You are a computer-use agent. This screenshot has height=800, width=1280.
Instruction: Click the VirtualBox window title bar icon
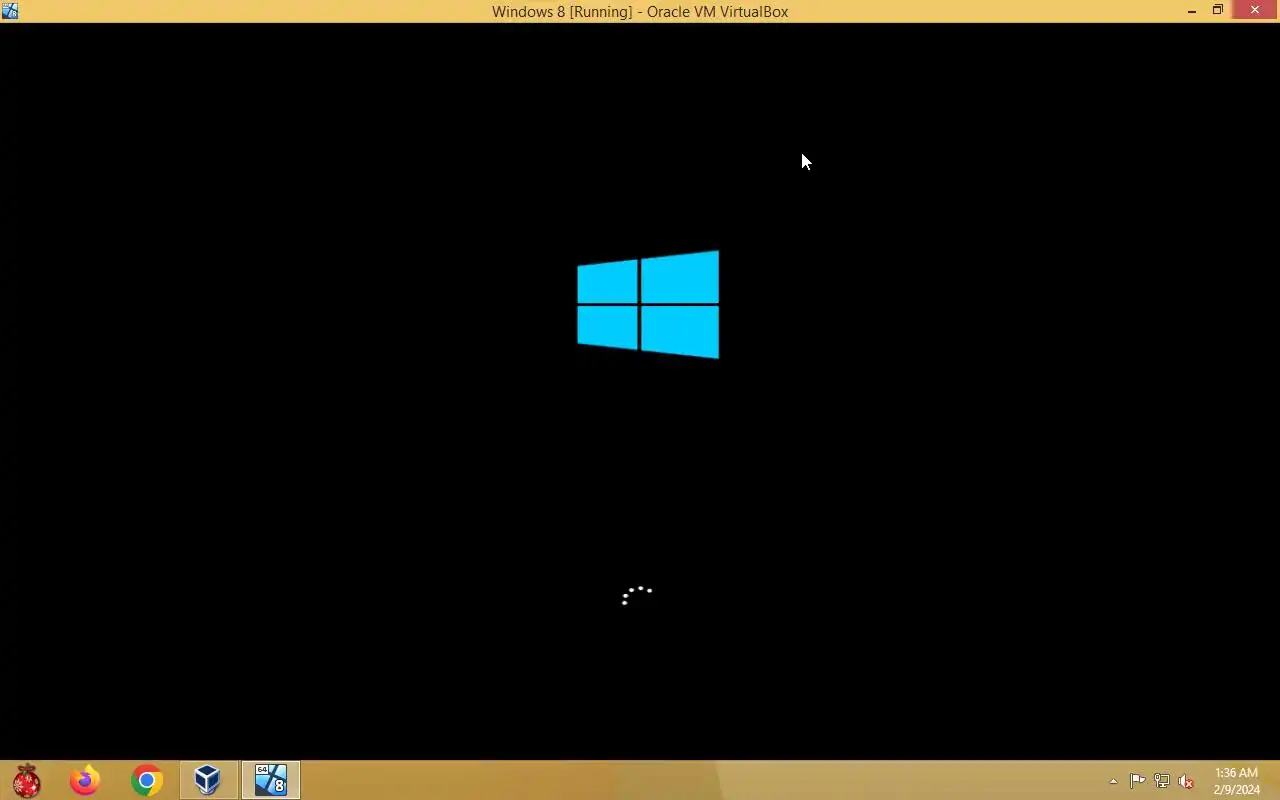pos(10,11)
